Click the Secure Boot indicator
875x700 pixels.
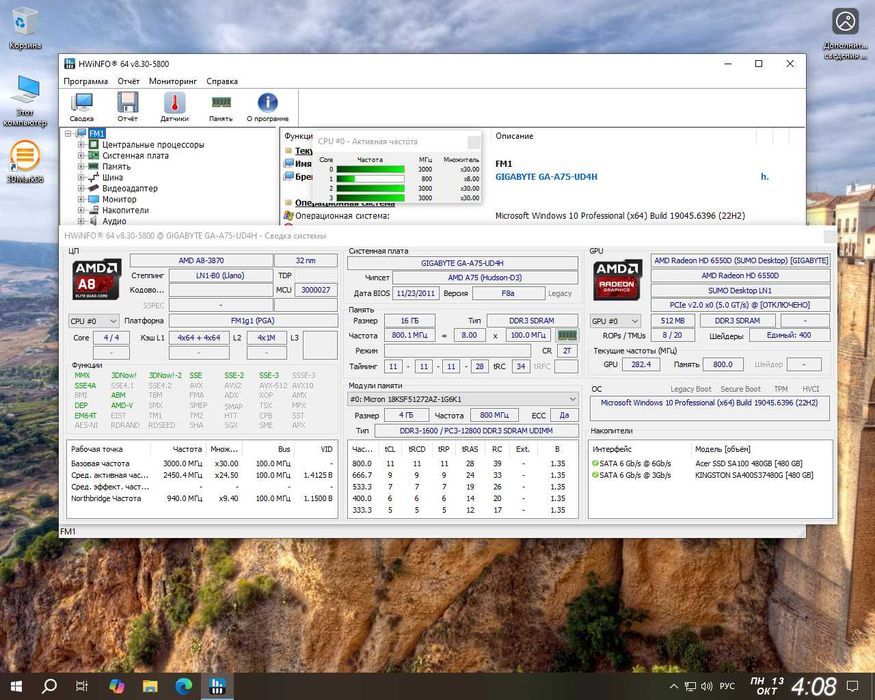click(741, 389)
